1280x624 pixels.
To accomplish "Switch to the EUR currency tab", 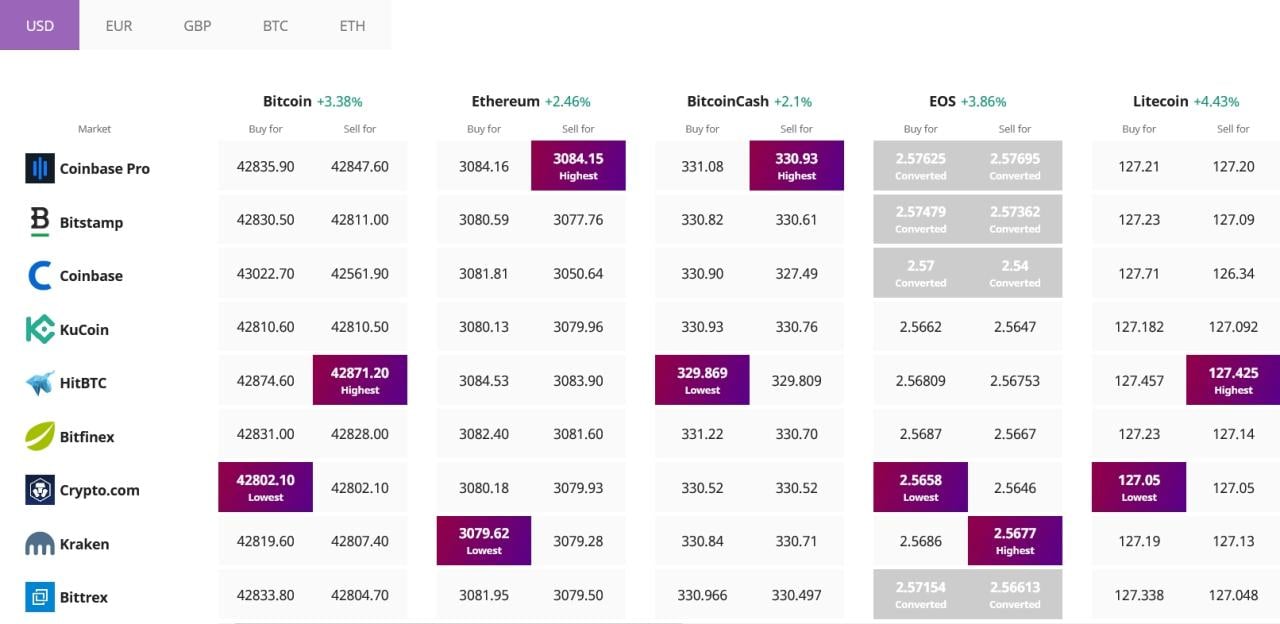I will point(119,25).
